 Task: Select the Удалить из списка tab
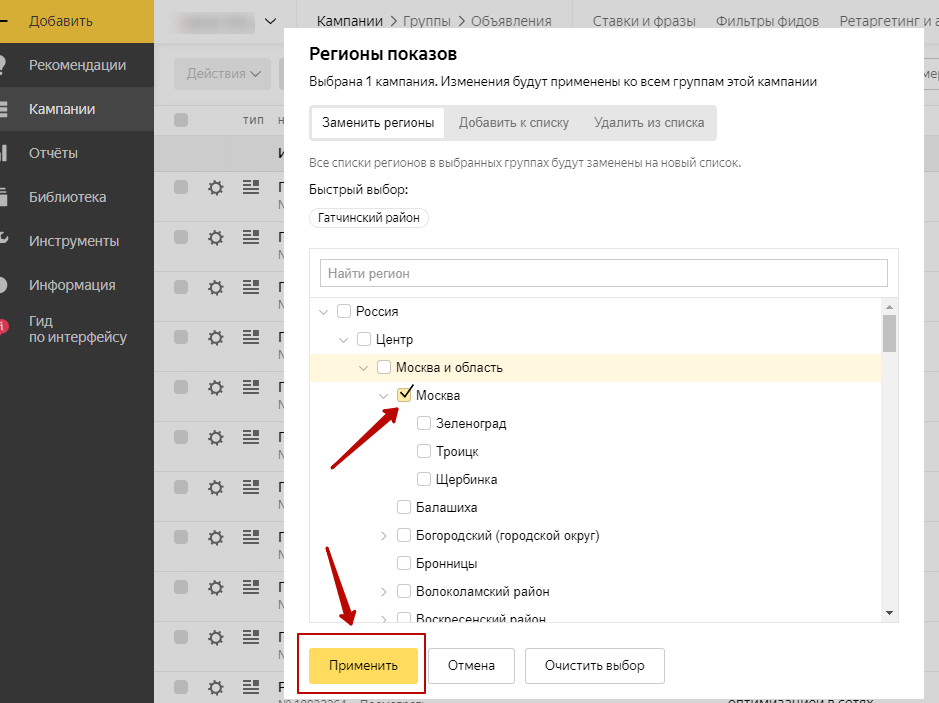tap(649, 123)
